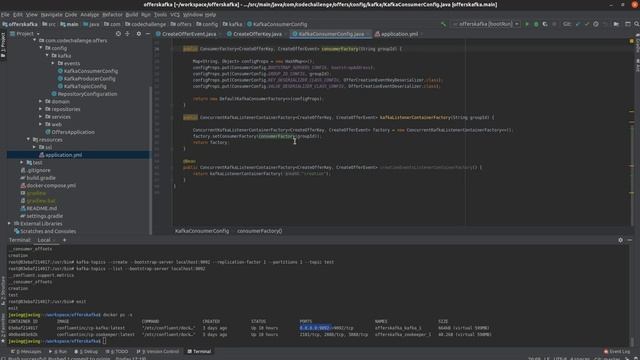Open the run configuration dropdown offerskafka bootRun
The width and height of the screenshot is (640, 360).
point(486,24)
